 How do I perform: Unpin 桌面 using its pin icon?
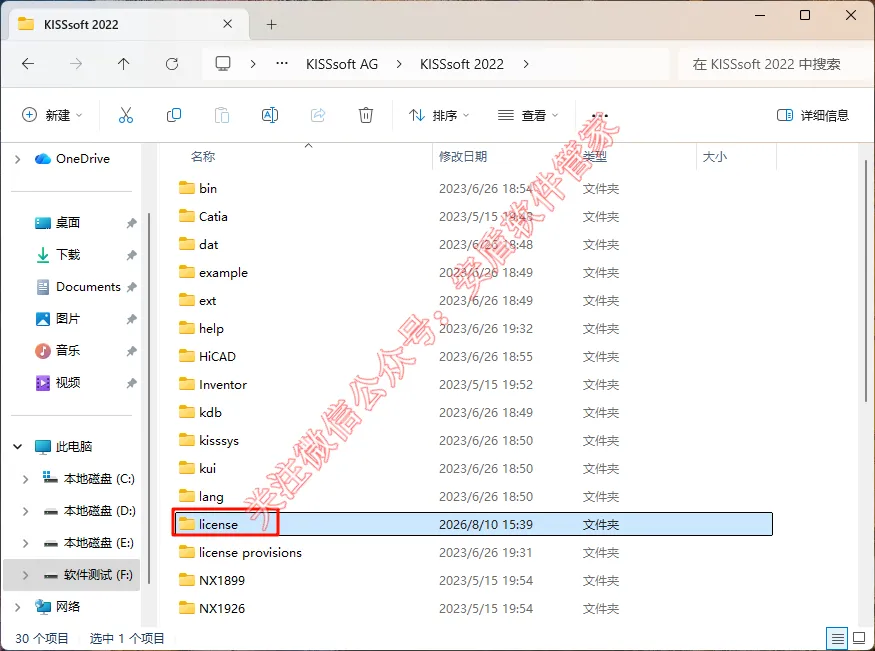pyautogui.click(x=131, y=223)
